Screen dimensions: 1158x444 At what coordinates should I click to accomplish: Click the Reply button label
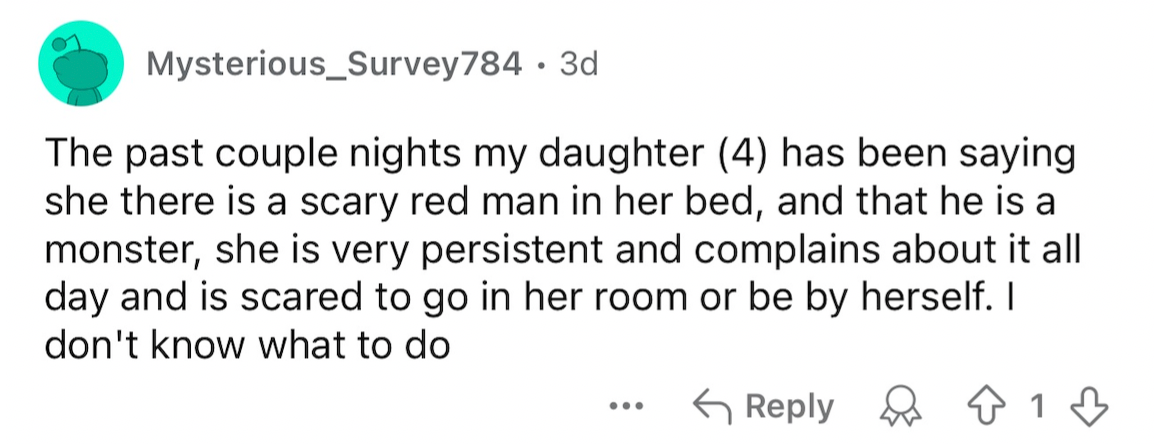click(x=789, y=407)
